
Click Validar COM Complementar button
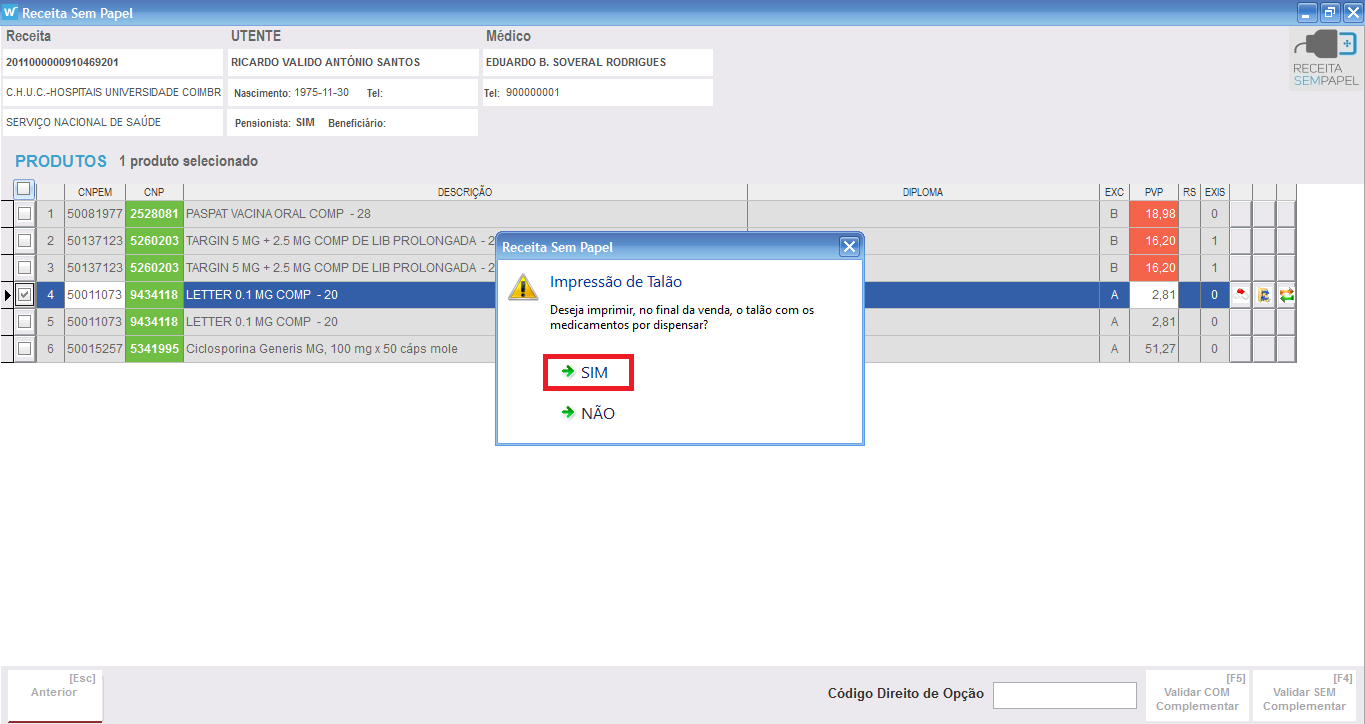pyautogui.click(x=1197, y=695)
